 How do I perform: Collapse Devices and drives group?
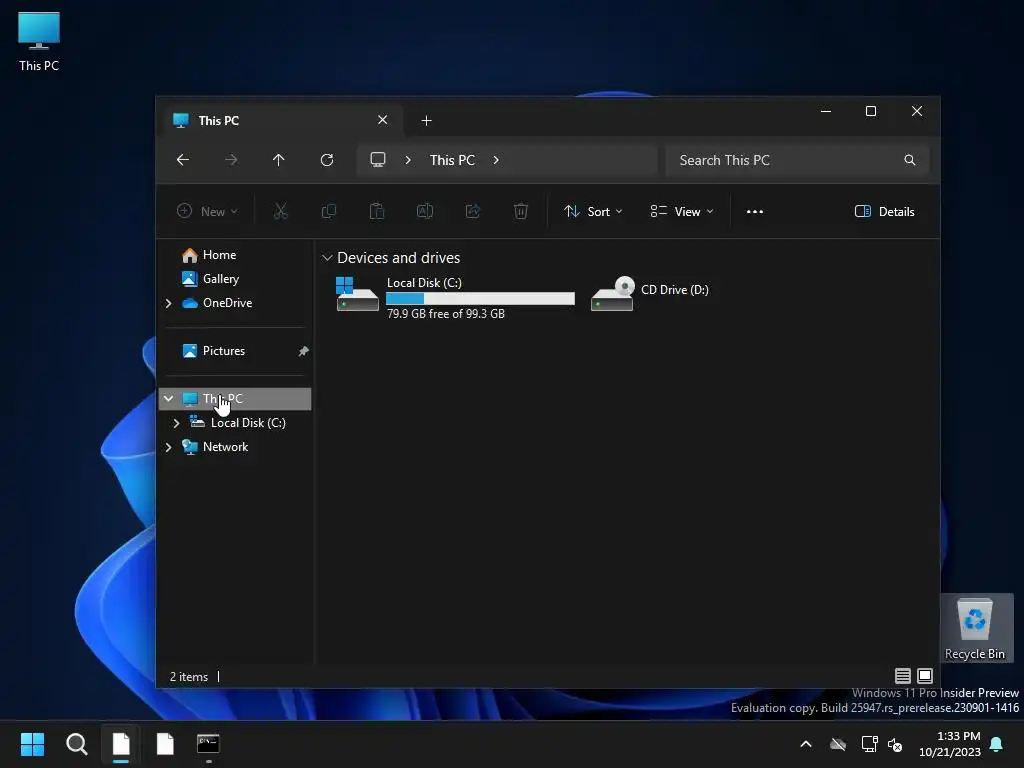pos(327,258)
